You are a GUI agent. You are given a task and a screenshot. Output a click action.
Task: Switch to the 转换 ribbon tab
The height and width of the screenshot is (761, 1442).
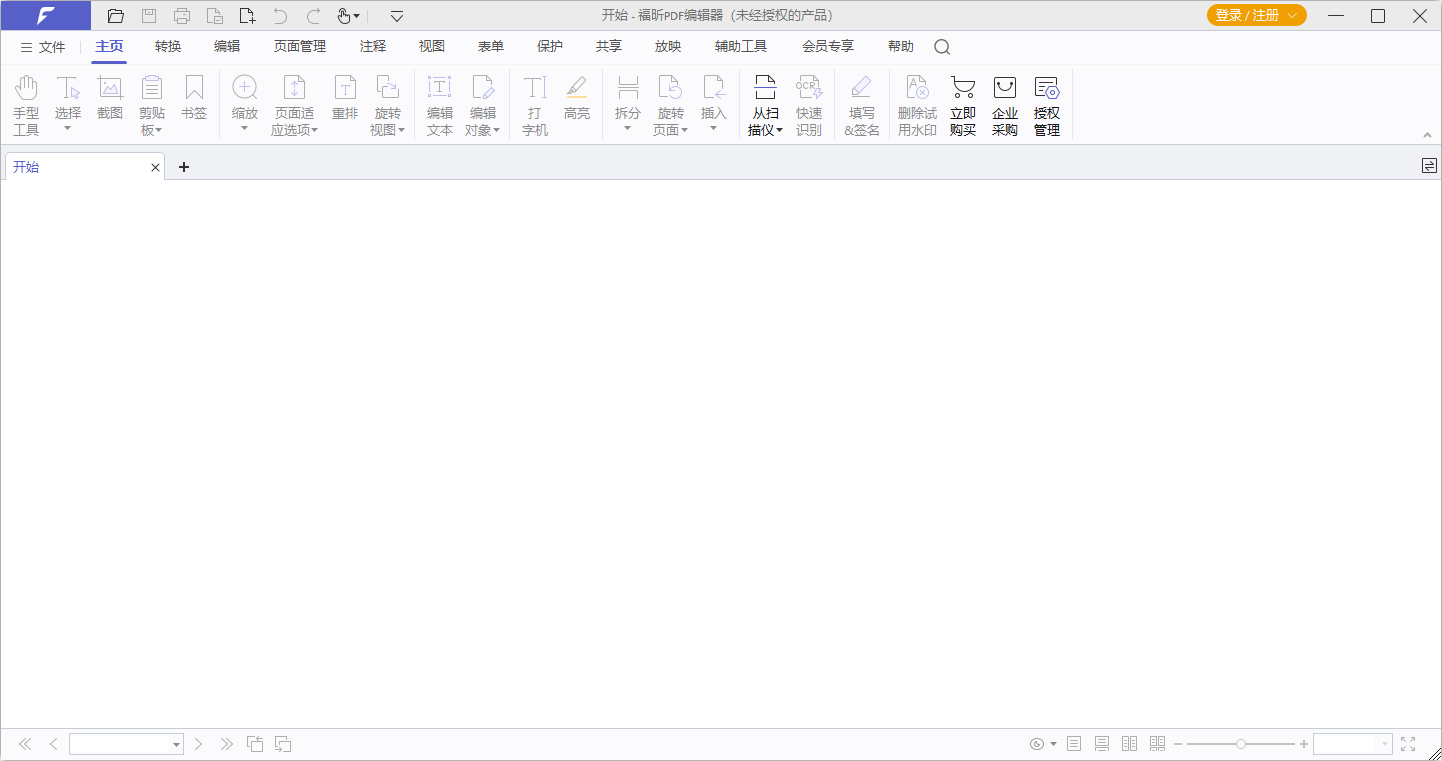[x=167, y=46]
